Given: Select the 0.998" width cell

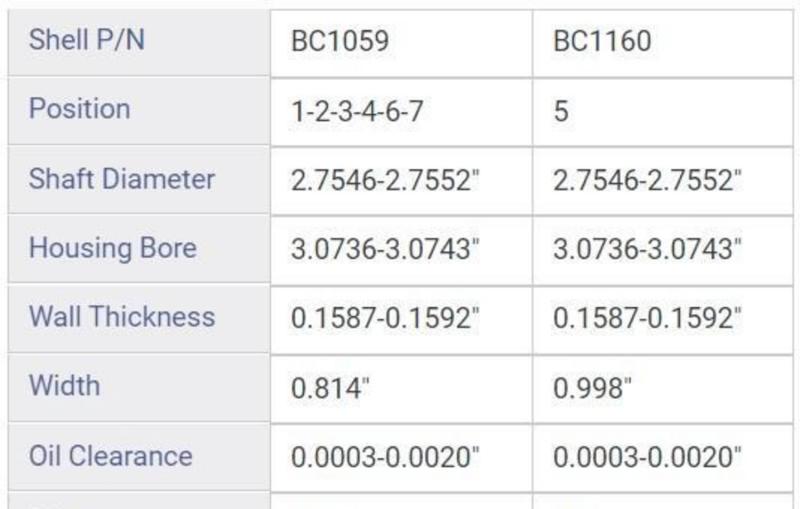Looking at the screenshot, I should [593, 387].
